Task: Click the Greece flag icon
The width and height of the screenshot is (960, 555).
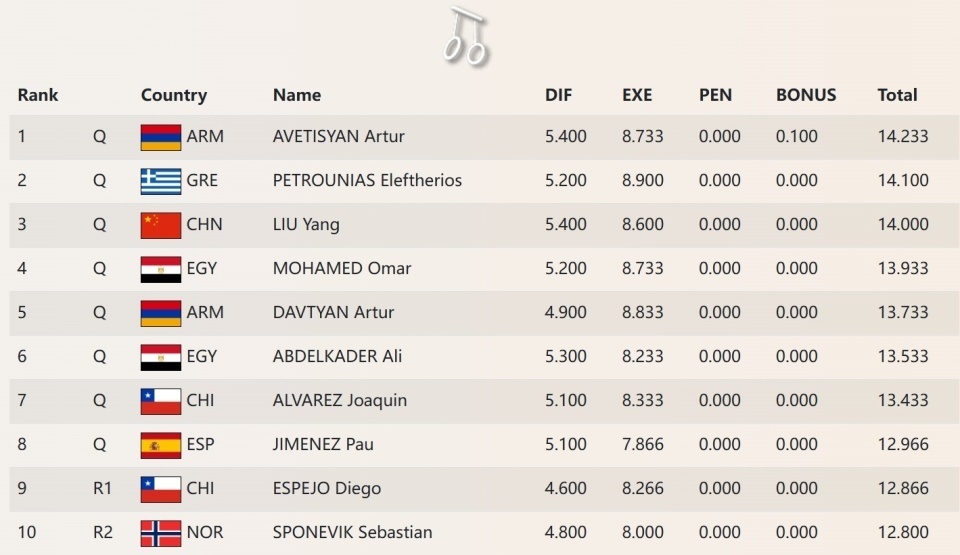Action: [161, 181]
